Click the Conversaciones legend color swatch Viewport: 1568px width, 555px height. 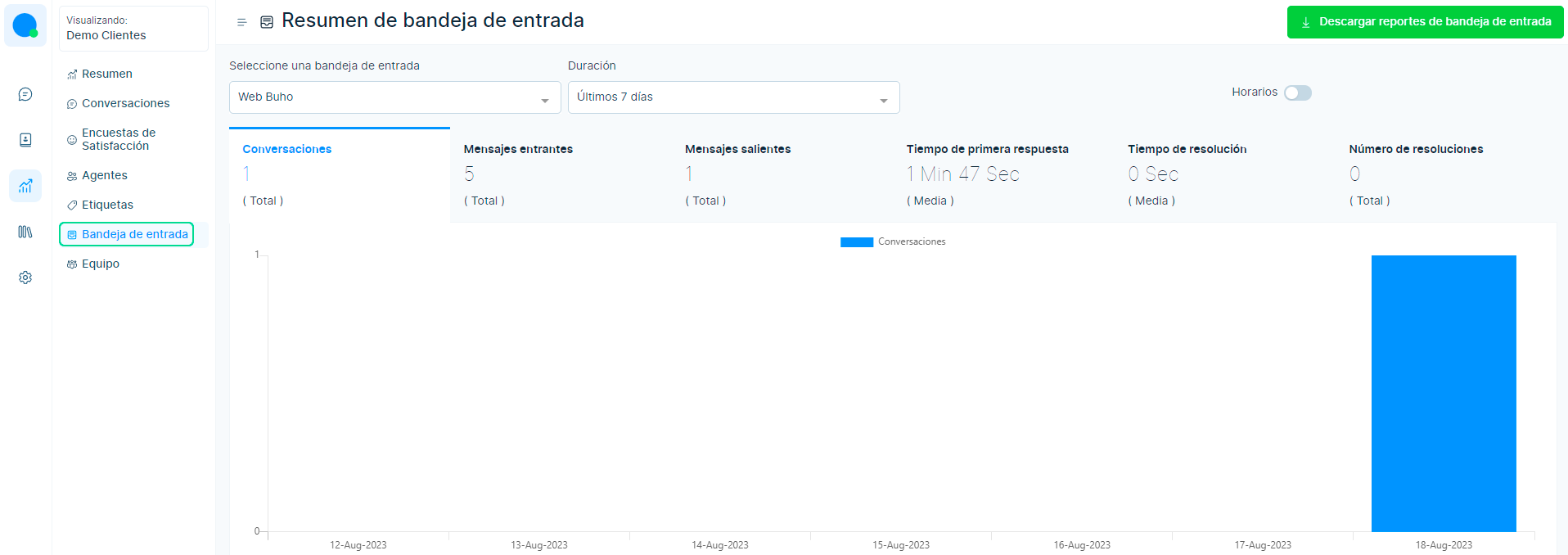pyautogui.click(x=857, y=242)
